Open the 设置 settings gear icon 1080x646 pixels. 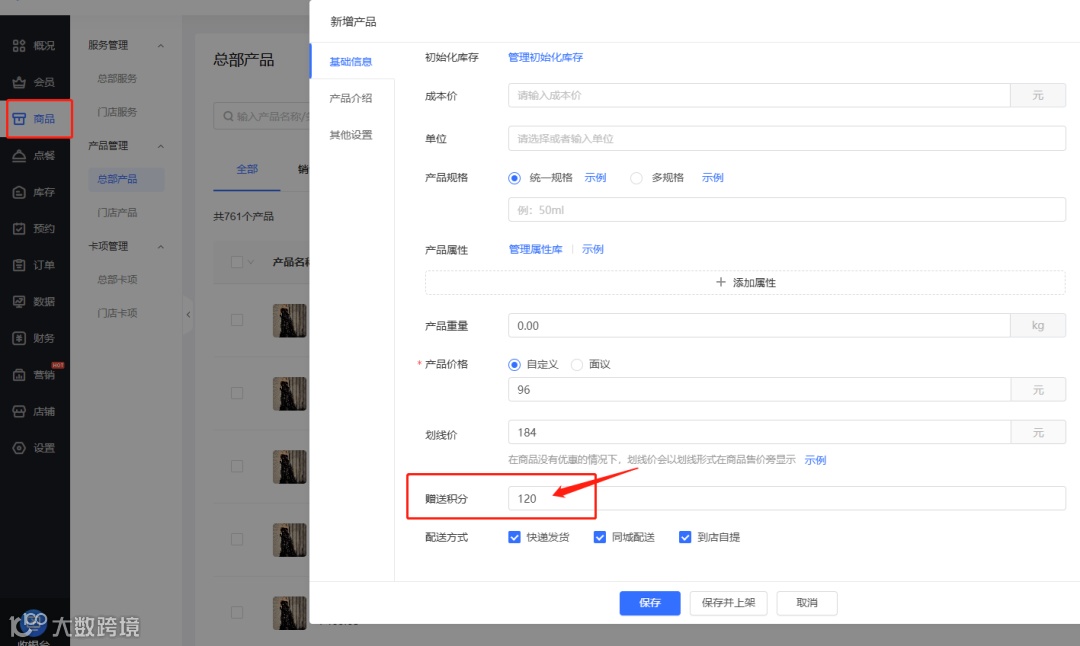click(x=19, y=448)
